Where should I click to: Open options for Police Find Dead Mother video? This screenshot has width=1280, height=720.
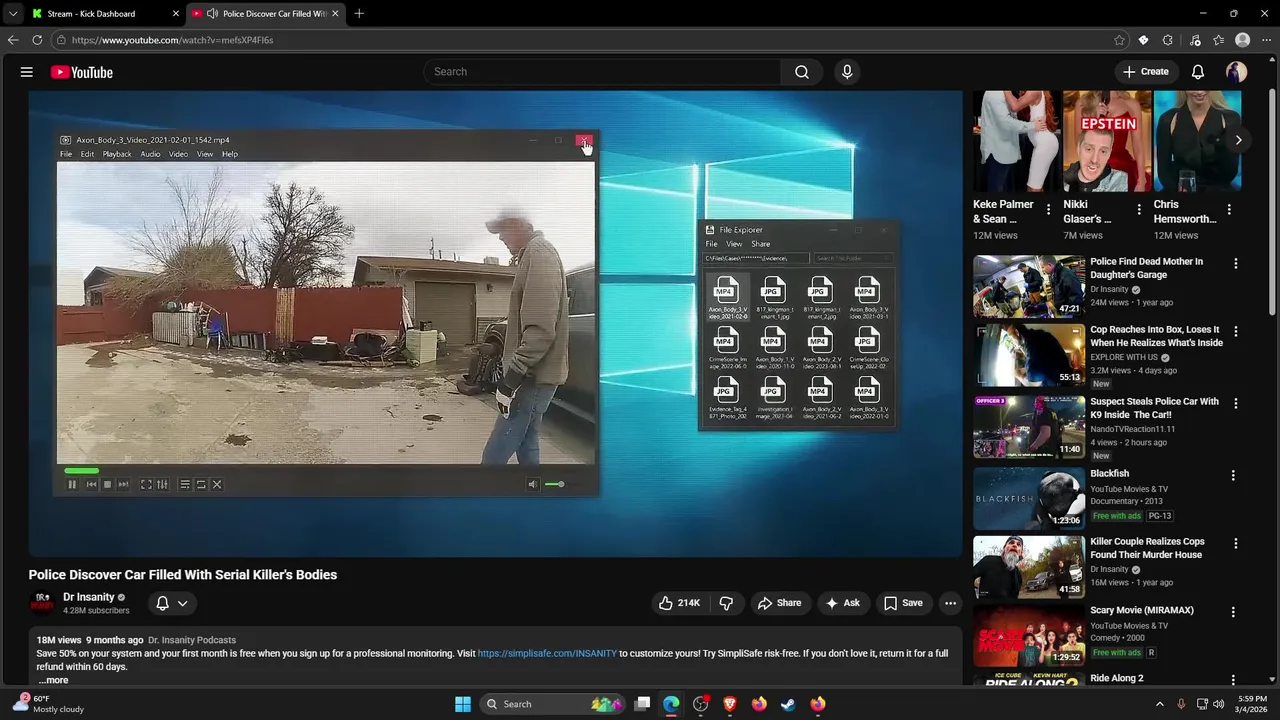[1236, 263]
